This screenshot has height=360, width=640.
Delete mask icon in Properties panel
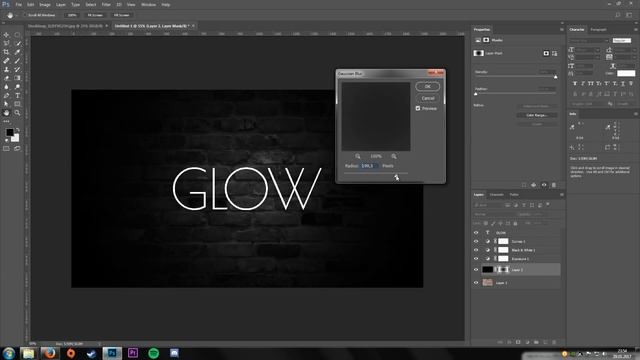pos(554,185)
